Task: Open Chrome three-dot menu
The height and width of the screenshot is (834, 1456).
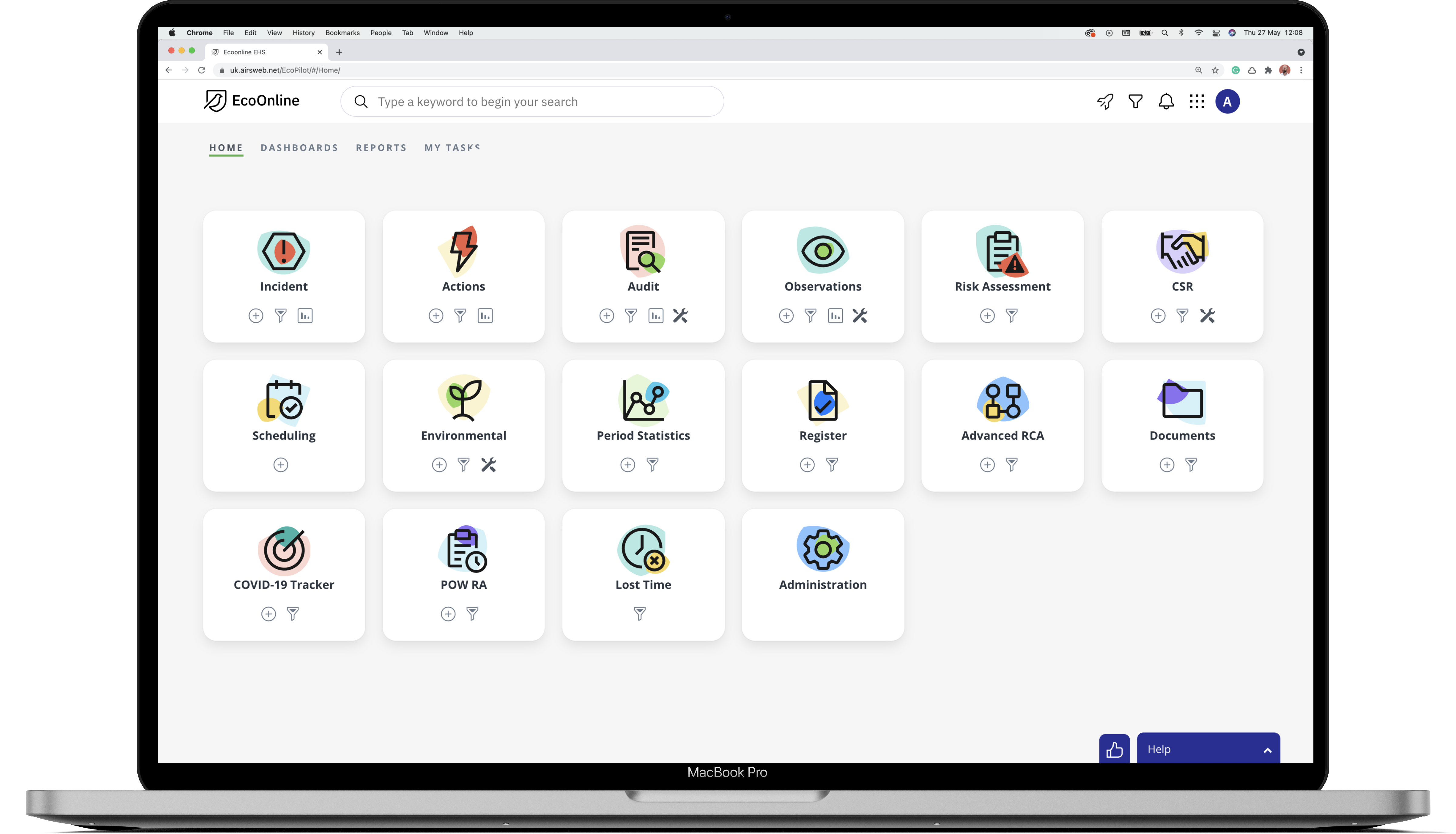Action: 1301,70
